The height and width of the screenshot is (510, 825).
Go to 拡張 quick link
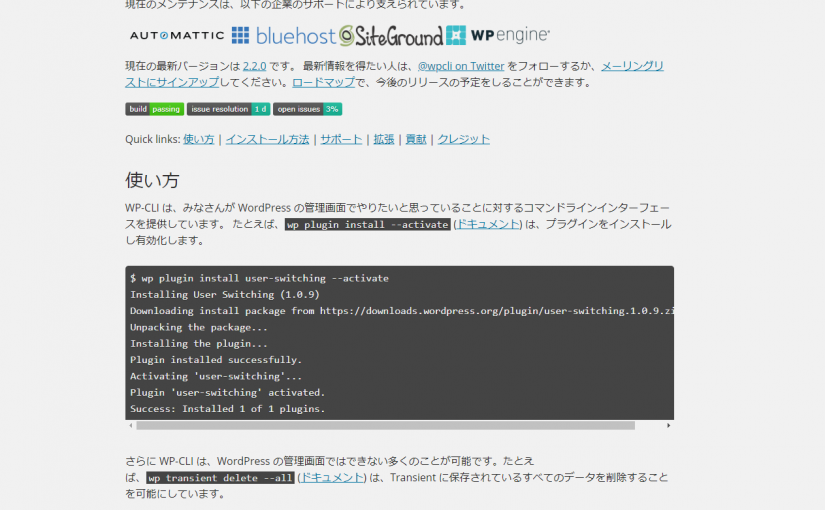point(384,139)
